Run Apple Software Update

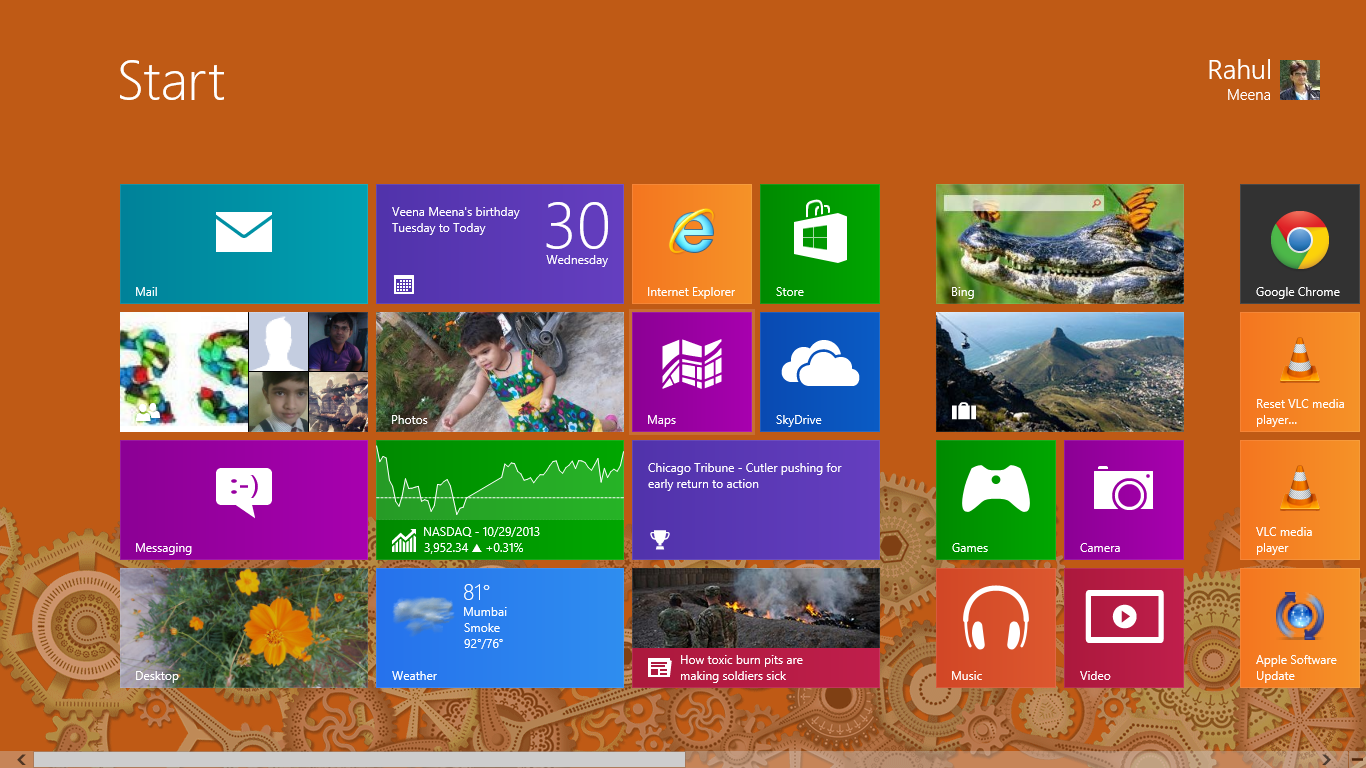1299,627
